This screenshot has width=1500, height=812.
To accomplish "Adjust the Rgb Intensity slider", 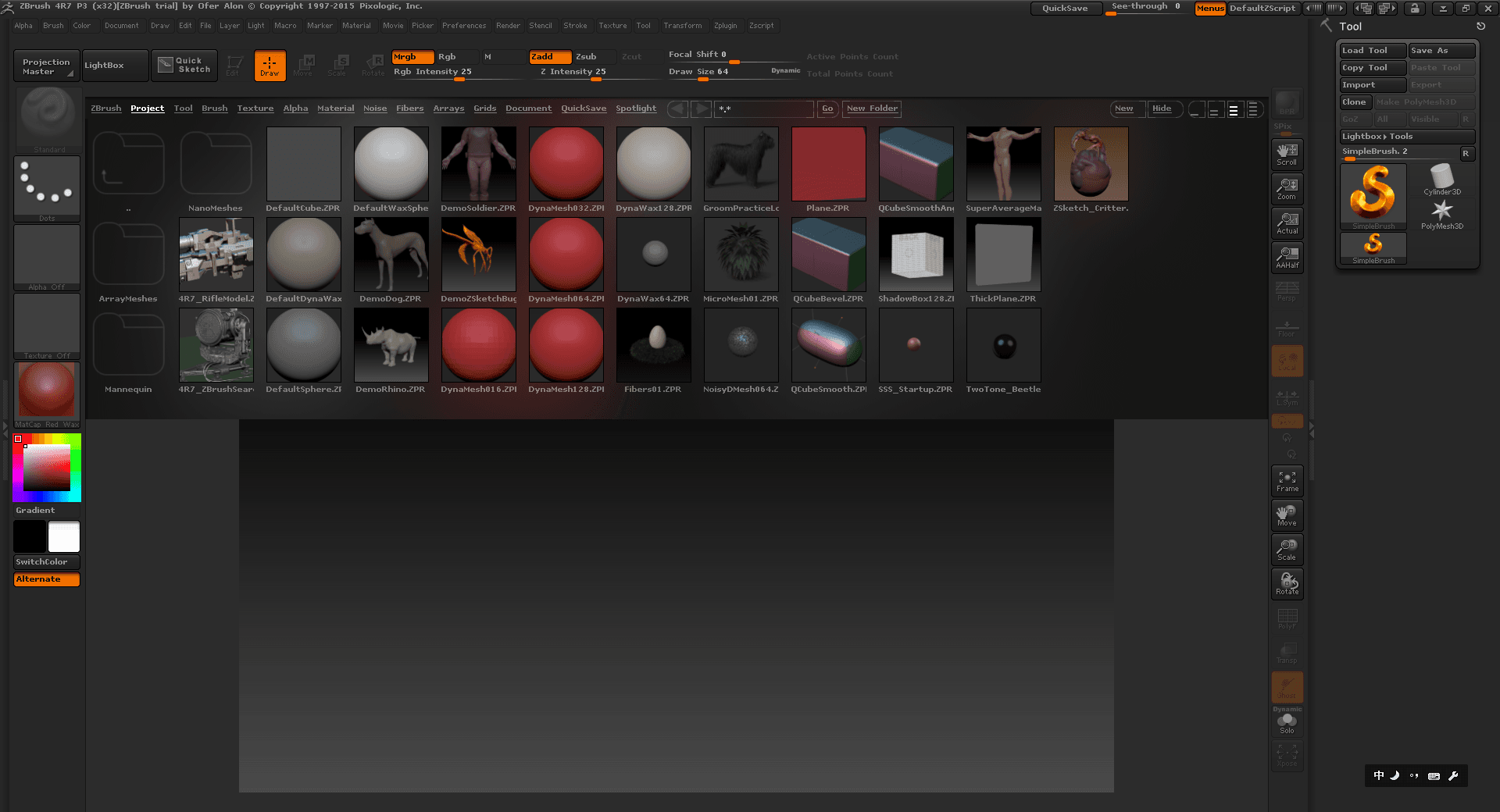I will [x=457, y=72].
